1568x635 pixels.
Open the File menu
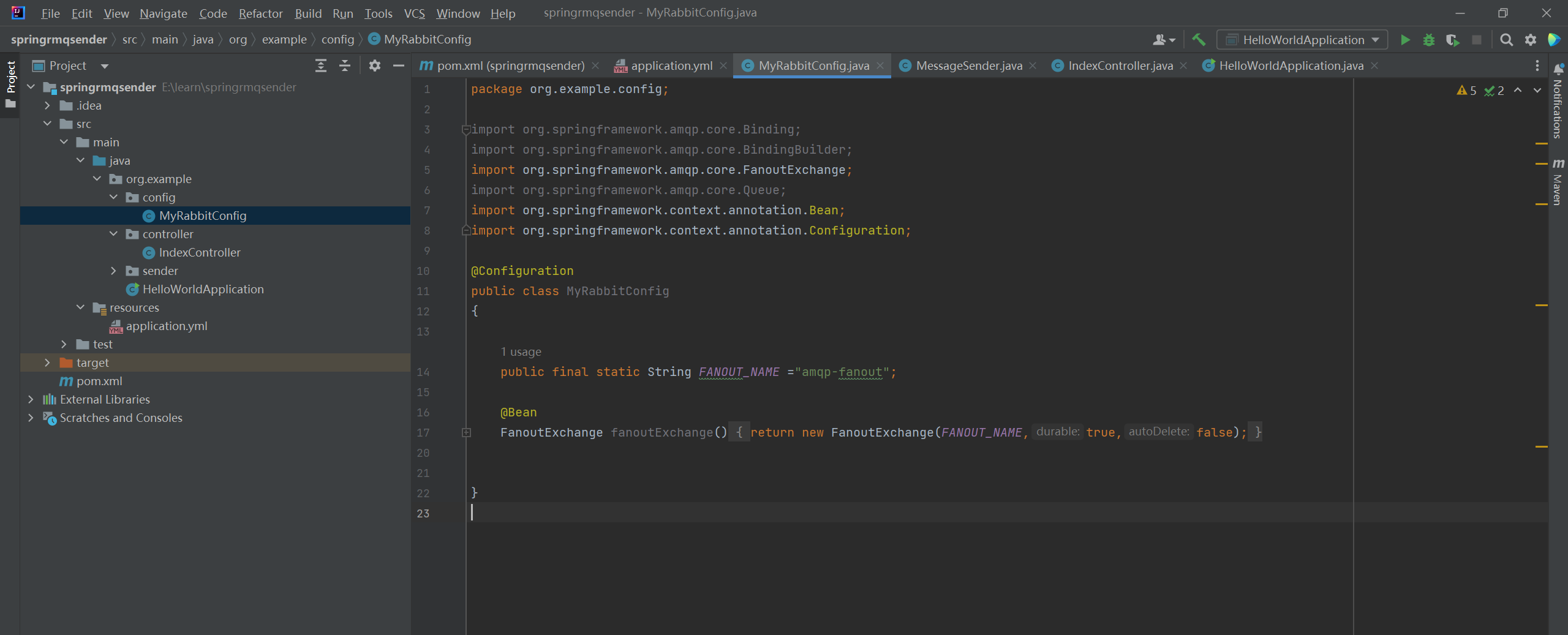coord(50,13)
